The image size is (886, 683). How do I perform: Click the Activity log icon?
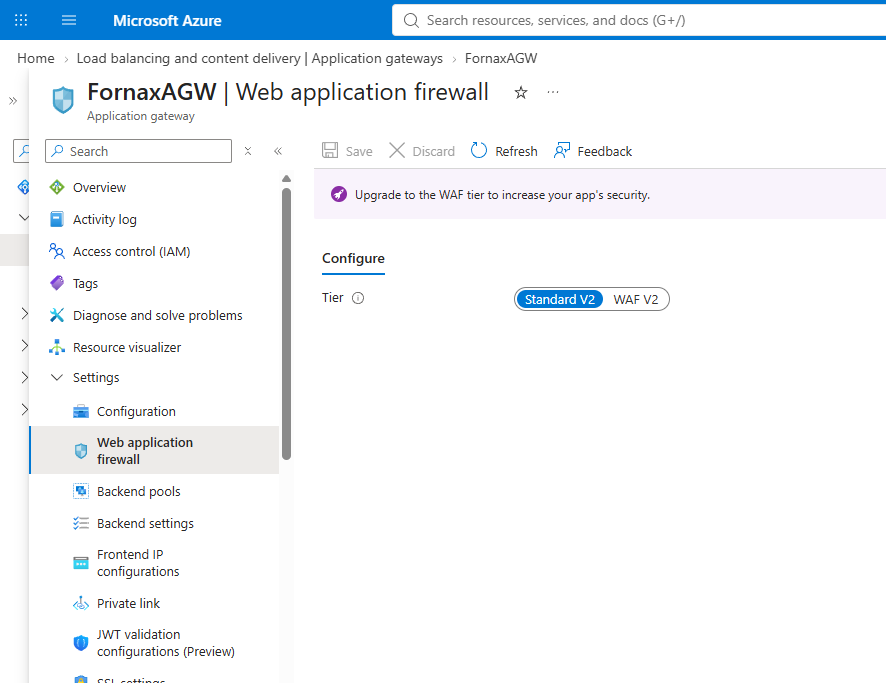[x=57, y=219]
